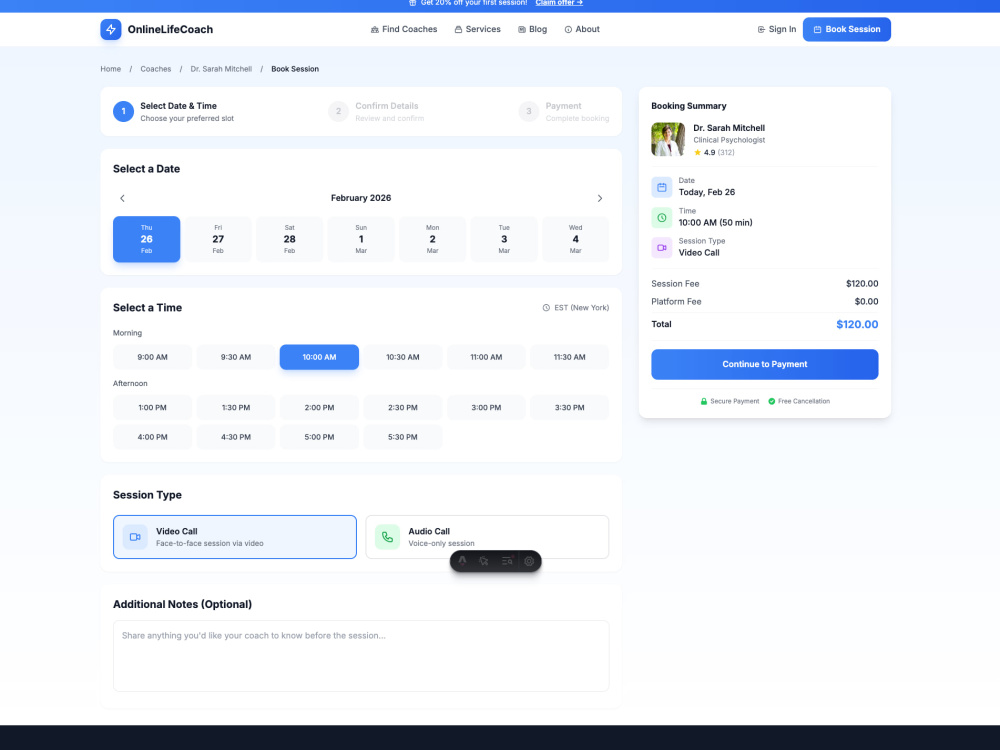
Task: Choose the 1:30 PM time slot
Action: pos(236,408)
